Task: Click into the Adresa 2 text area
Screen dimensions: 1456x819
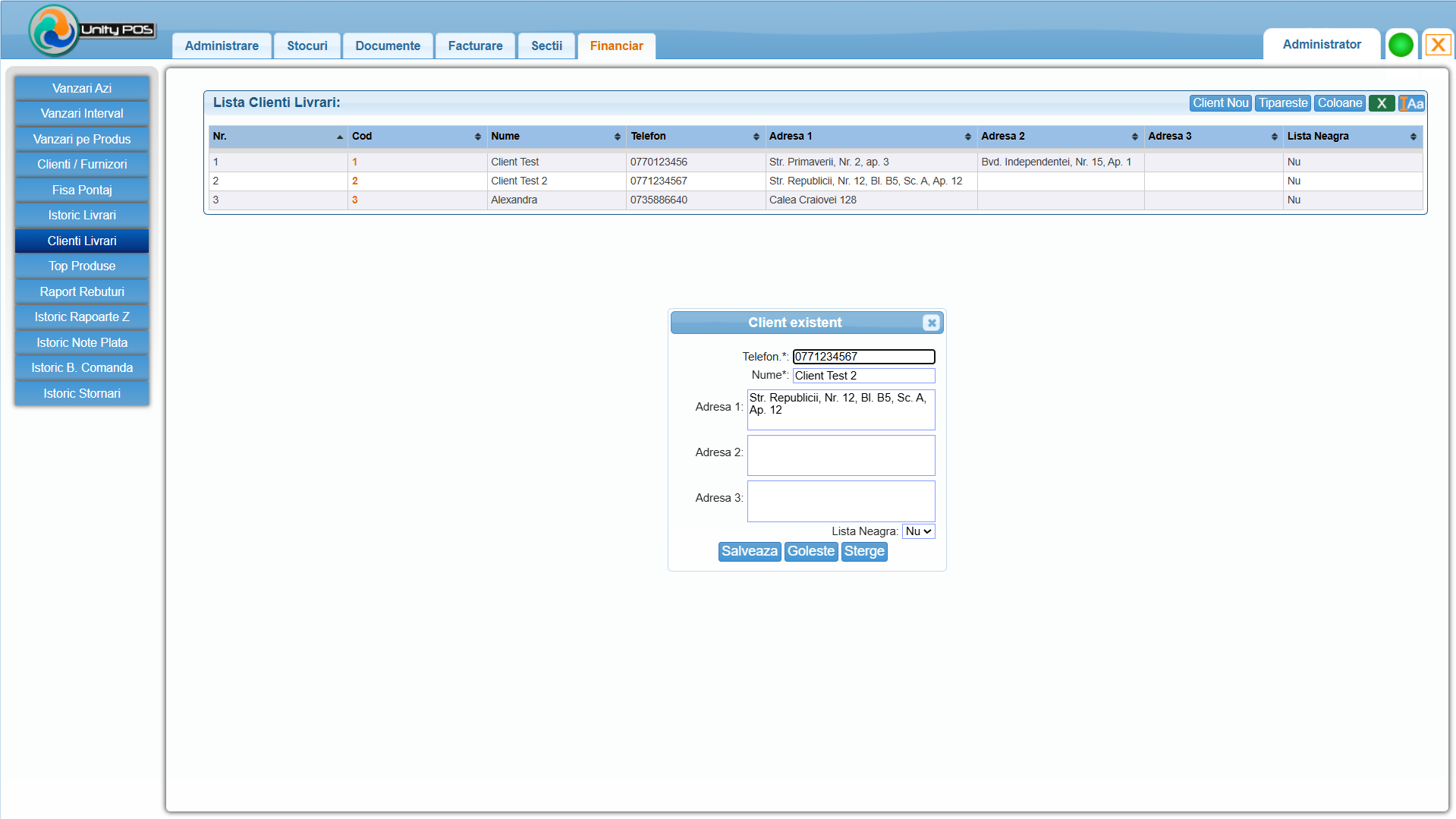Action: click(x=841, y=455)
